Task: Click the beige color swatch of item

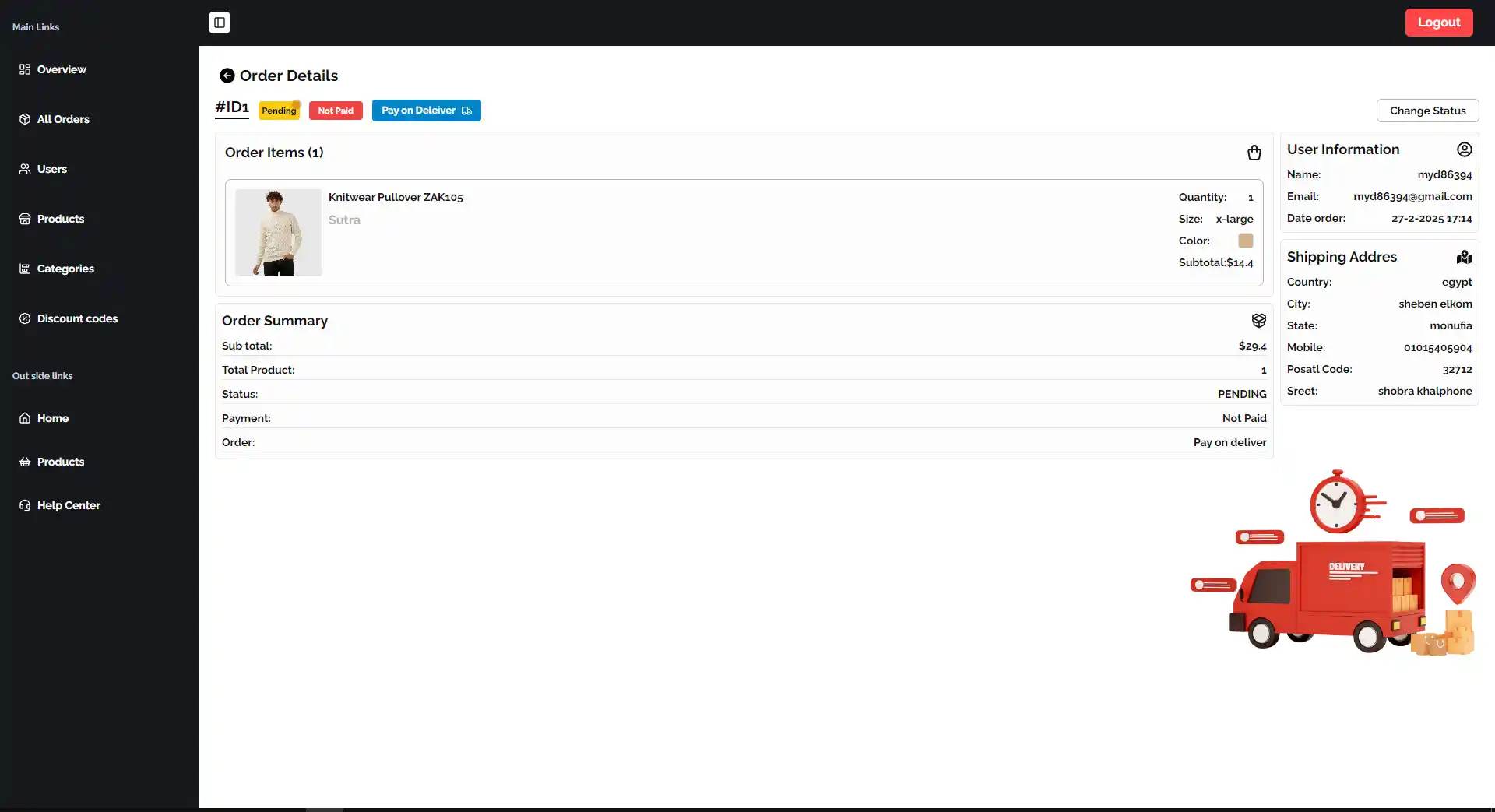Action: 1245,241
